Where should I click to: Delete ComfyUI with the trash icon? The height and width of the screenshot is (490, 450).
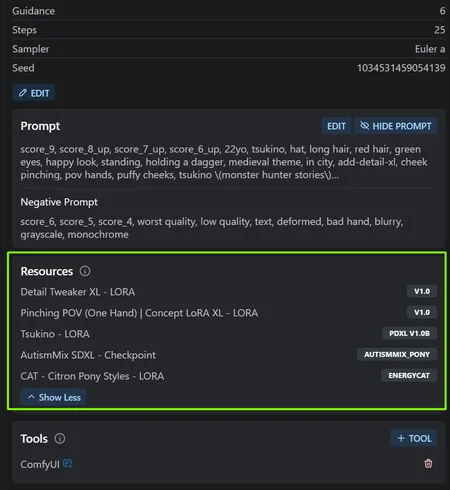428,463
